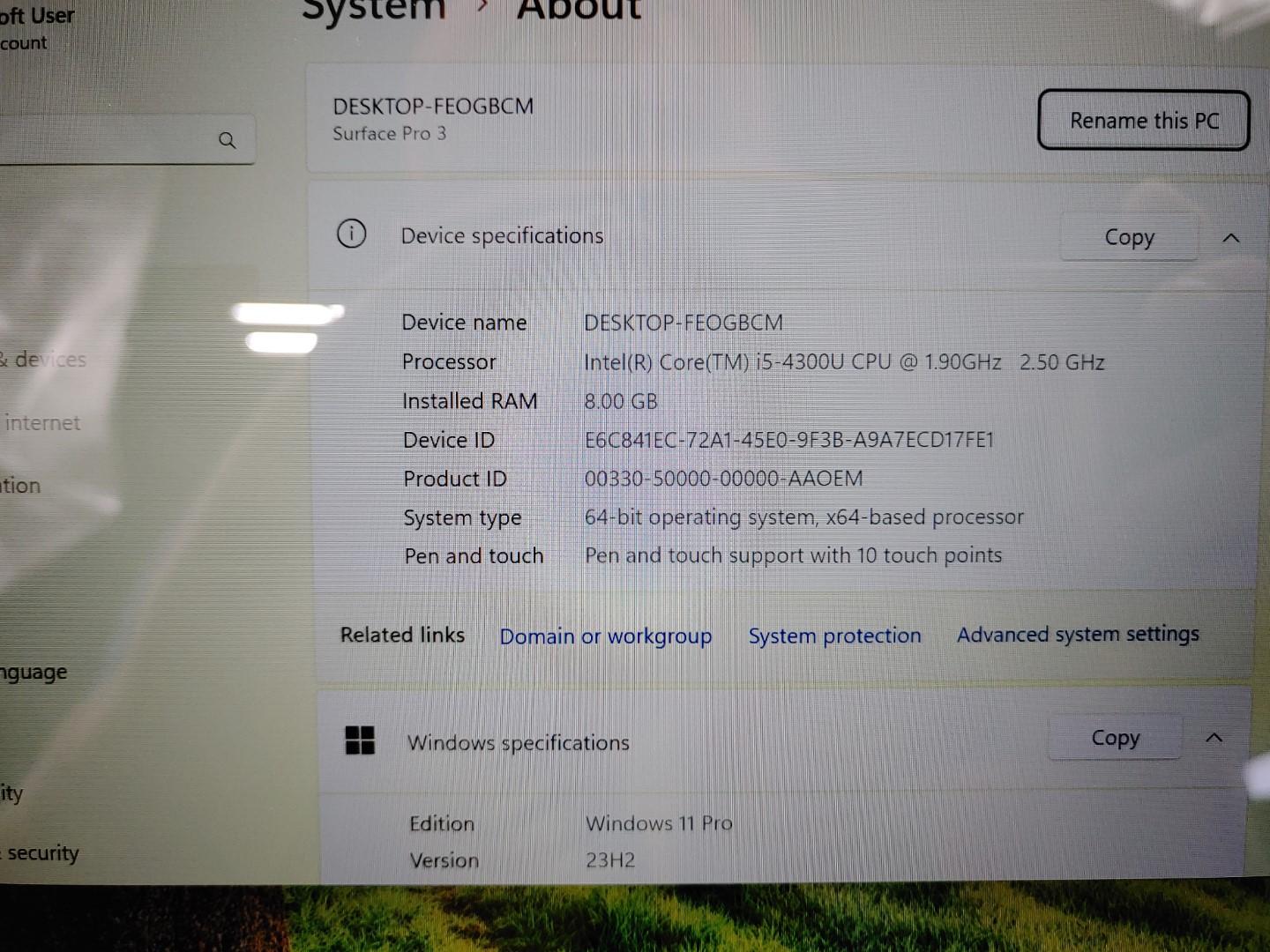Screen dimensions: 1270x952
Task: Click the Related links label
Action: pyautogui.click(x=402, y=635)
